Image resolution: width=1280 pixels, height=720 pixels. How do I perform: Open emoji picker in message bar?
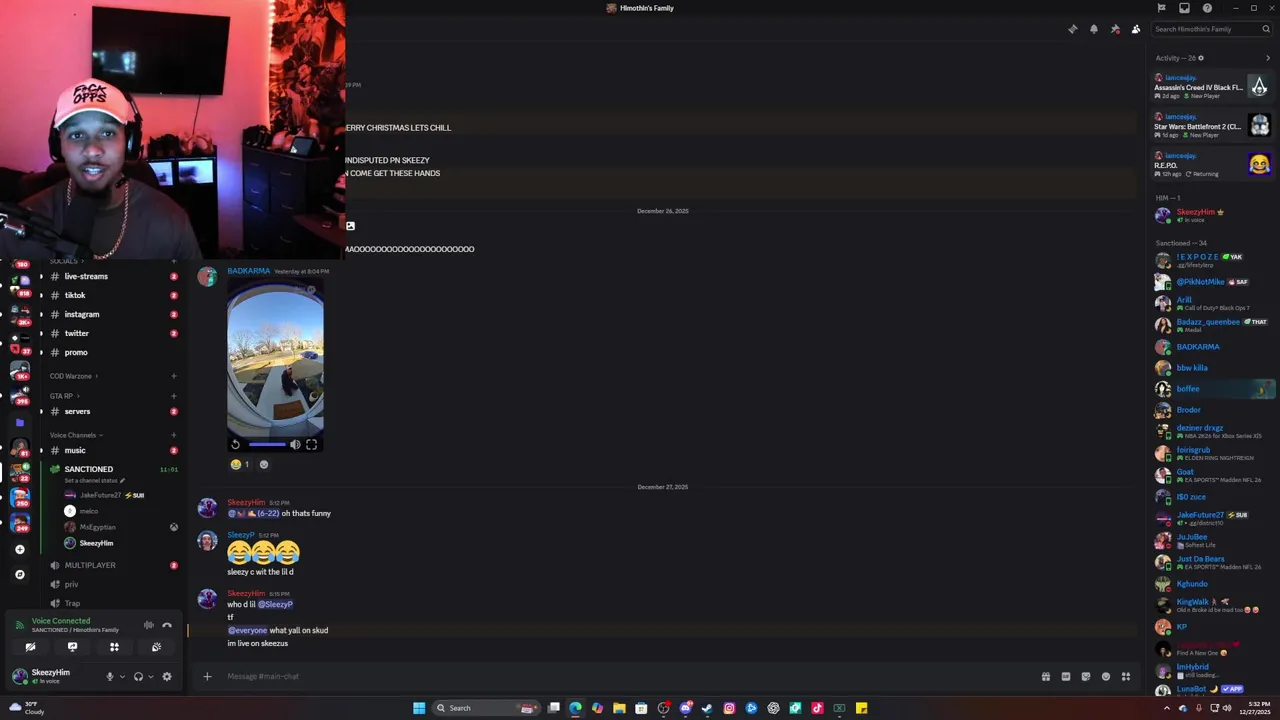click(x=1106, y=677)
